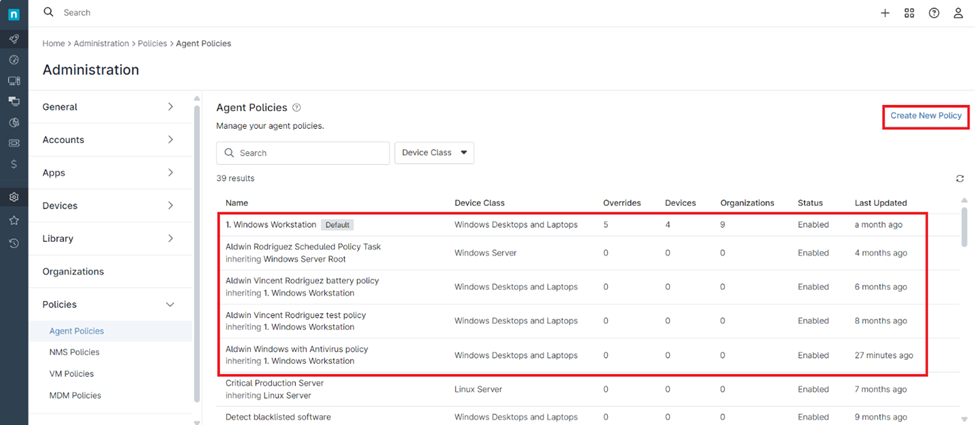This screenshot has height=425, width=975.
Task: Click the table's vertical scrollbar thumb
Action: [964, 227]
